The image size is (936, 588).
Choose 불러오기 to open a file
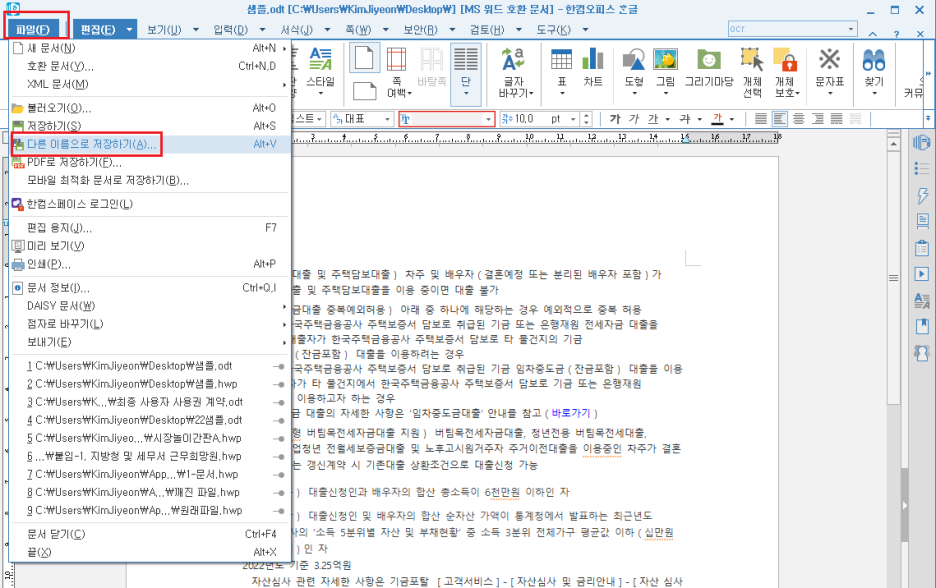[149, 108]
